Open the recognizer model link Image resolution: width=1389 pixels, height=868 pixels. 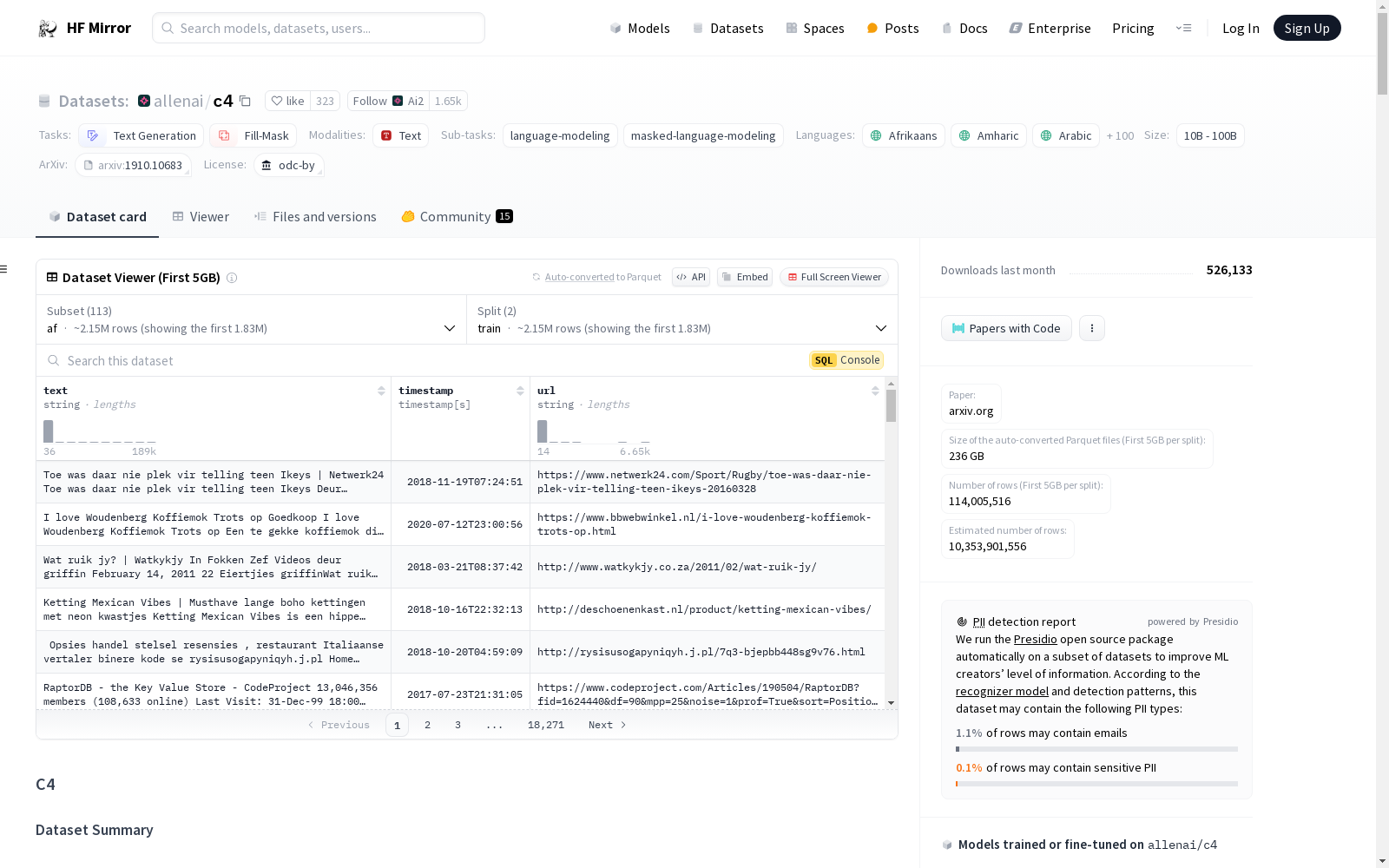1002,691
